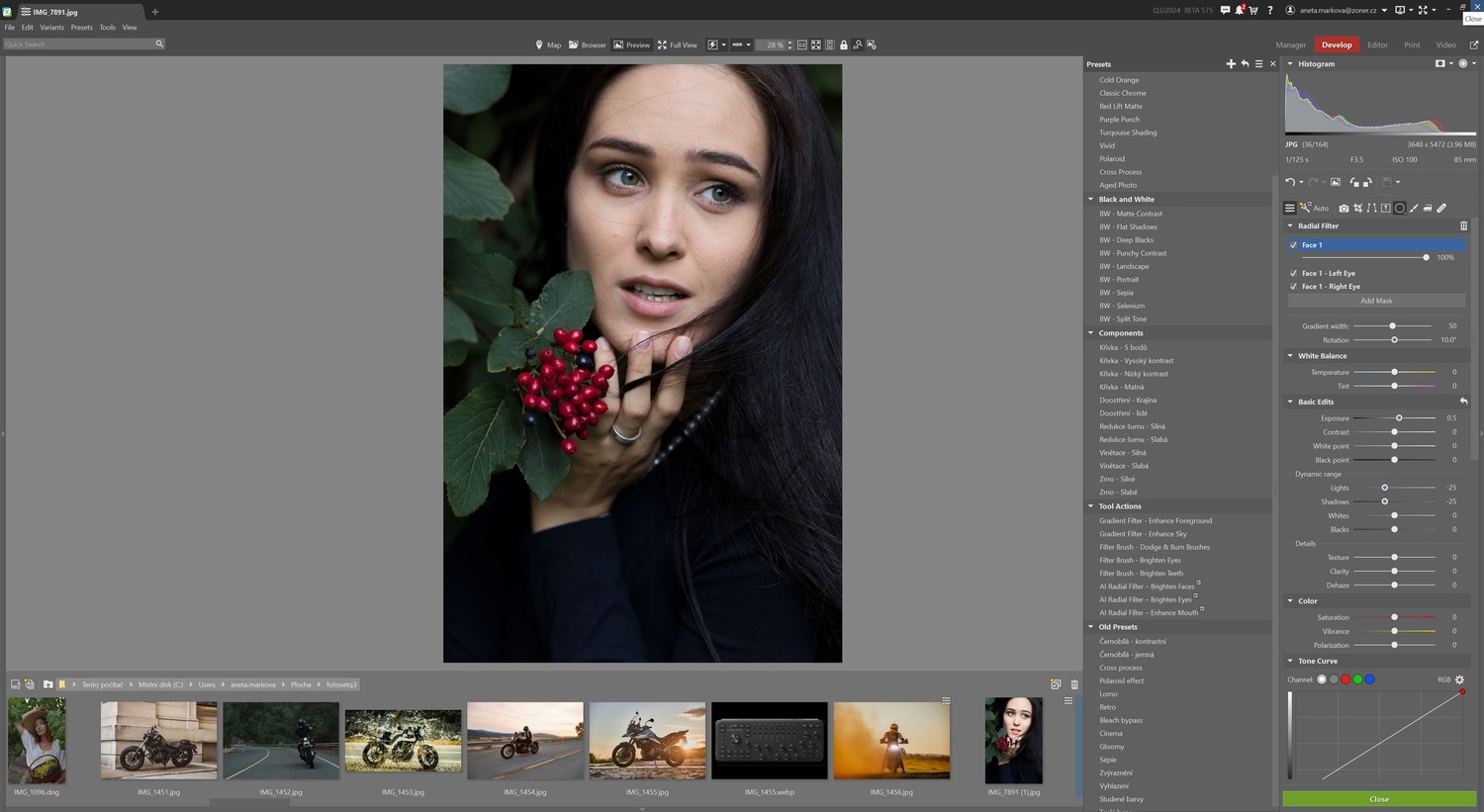This screenshot has height=812, width=1484.
Task: Select the red tone curve channel
Action: pos(1345,679)
